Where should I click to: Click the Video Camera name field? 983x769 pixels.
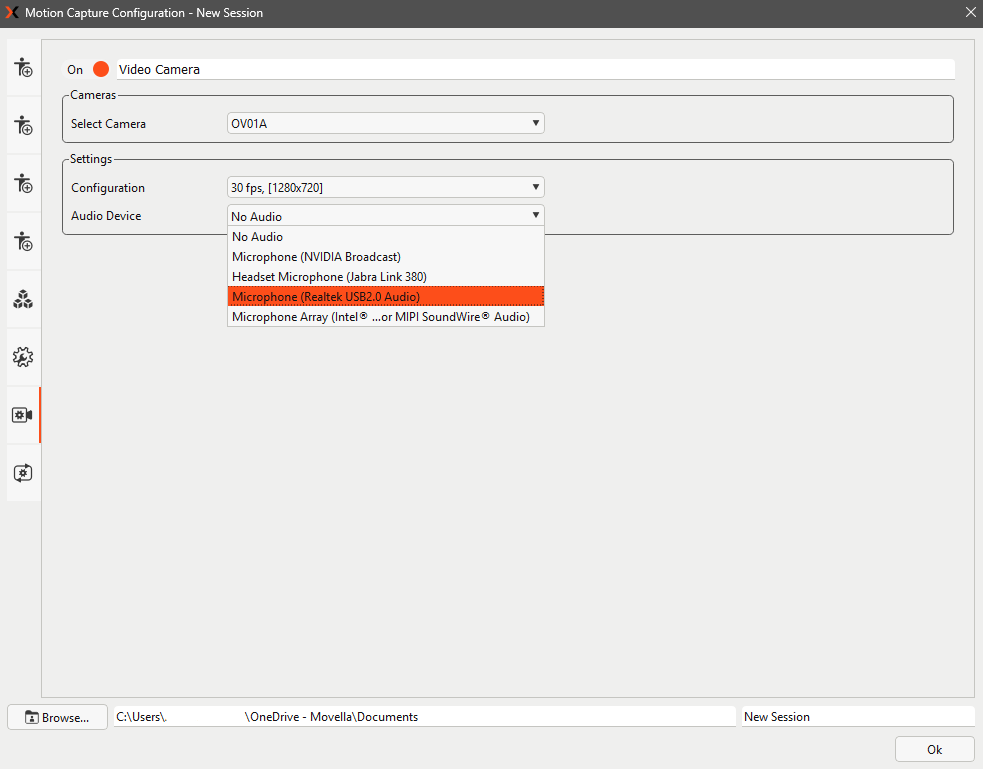[535, 70]
